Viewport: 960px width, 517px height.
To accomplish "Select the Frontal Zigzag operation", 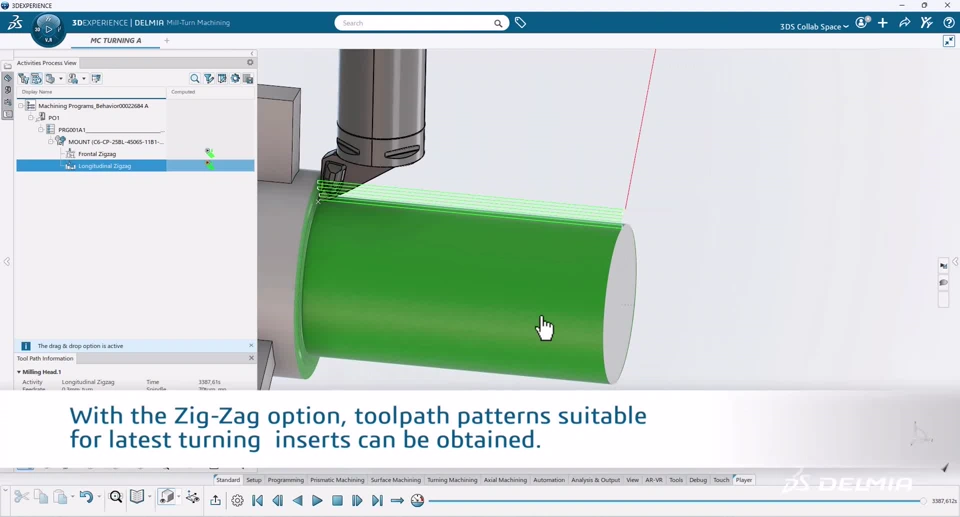I will pos(97,154).
